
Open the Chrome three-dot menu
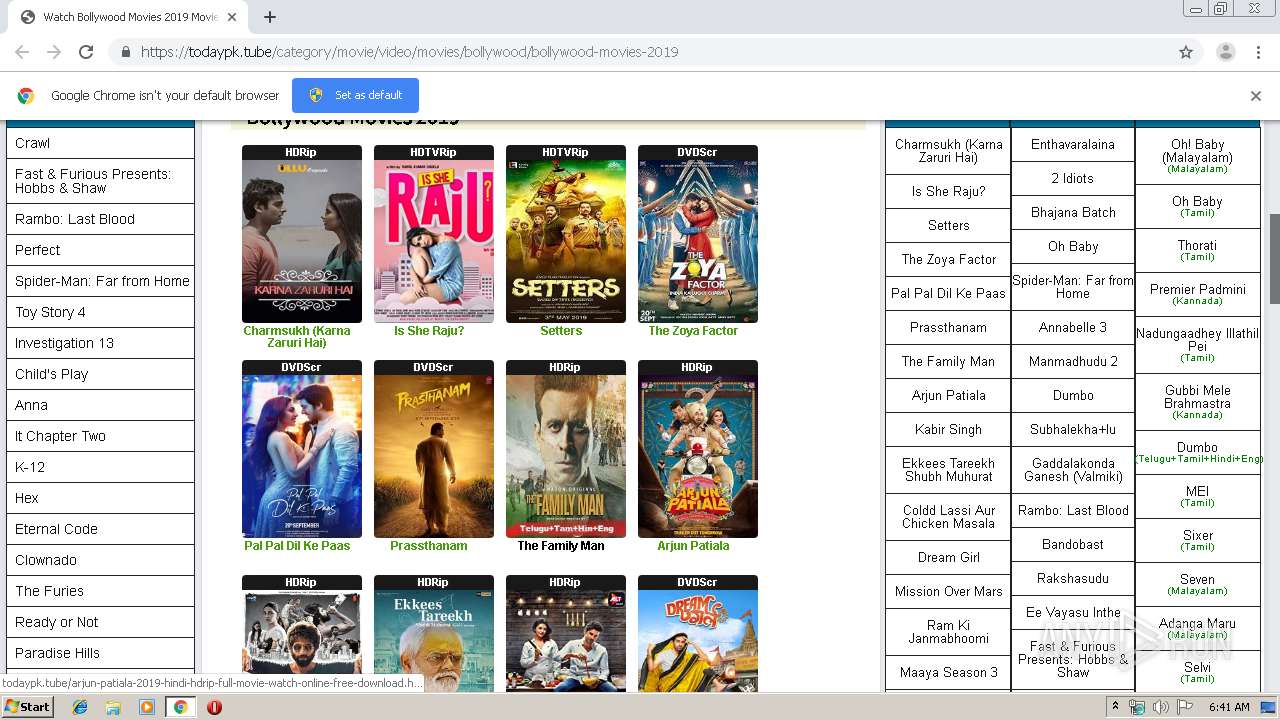[x=1259, y=52]
